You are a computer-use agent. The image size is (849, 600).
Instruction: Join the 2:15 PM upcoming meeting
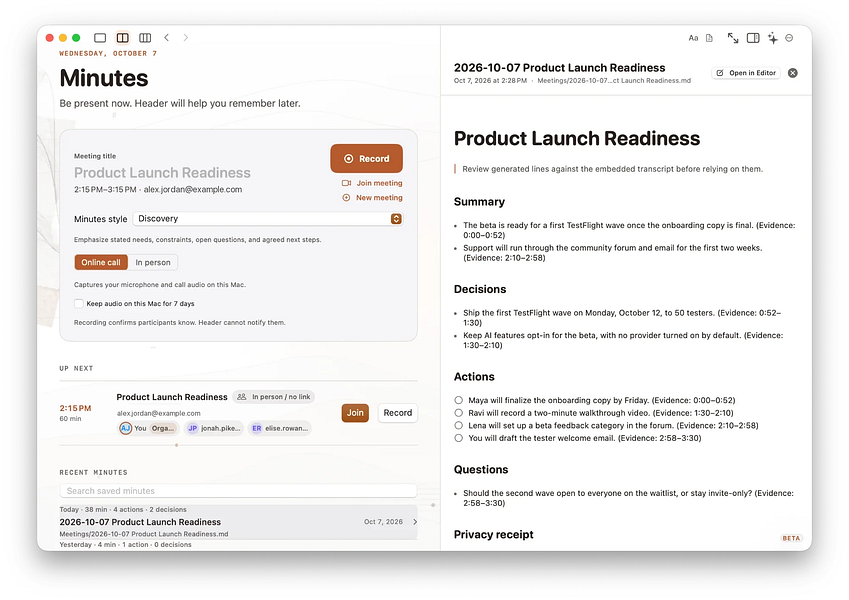(x=355, y=413)
